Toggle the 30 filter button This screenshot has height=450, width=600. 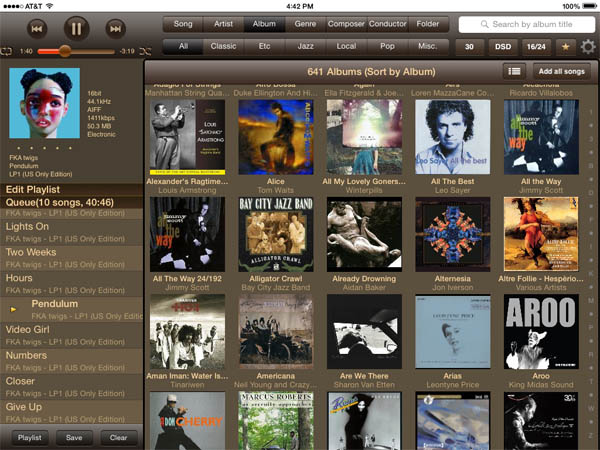469,47
